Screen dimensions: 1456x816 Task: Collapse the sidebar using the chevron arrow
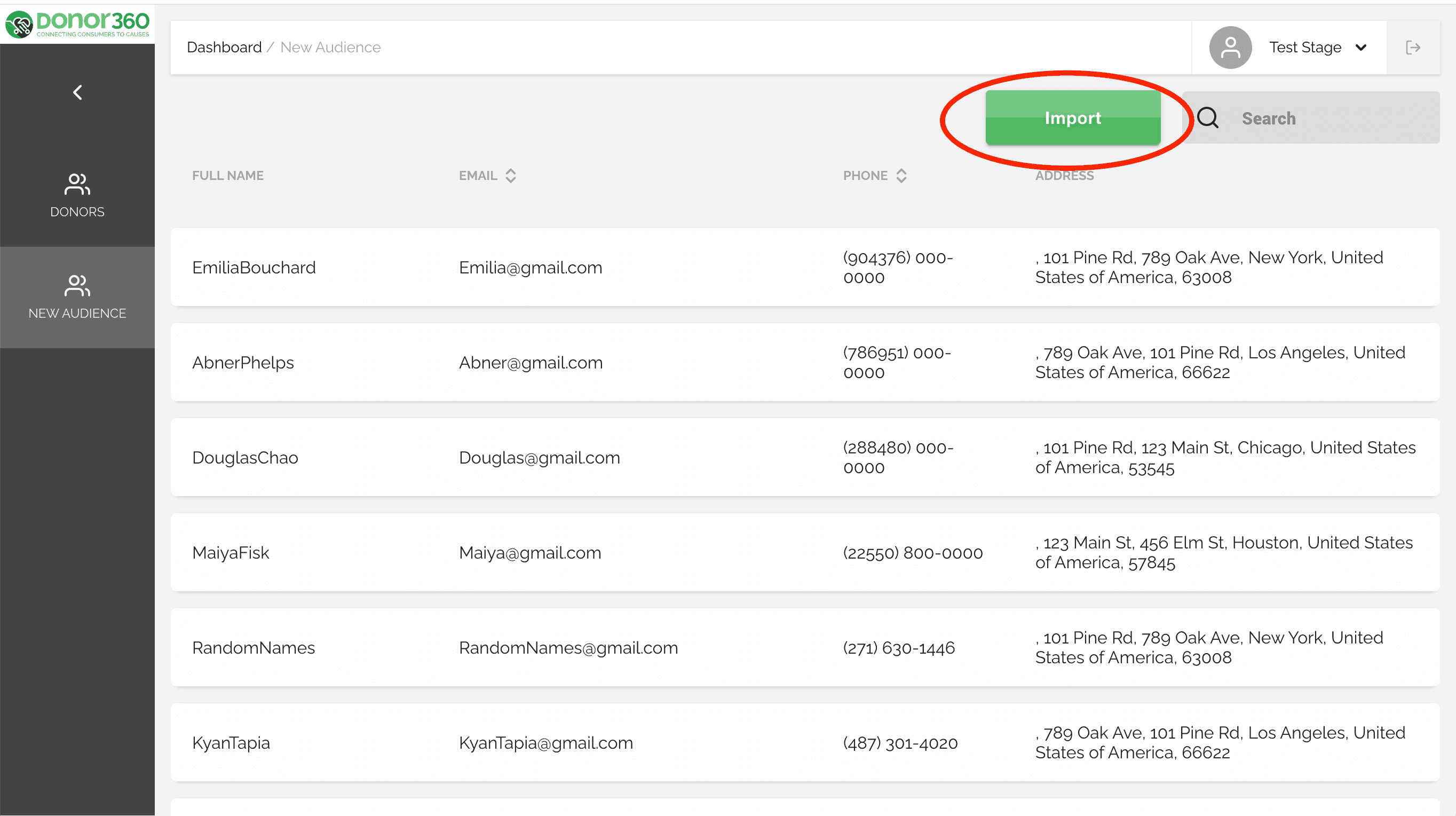pyautogui.click(x=77, y=92)
